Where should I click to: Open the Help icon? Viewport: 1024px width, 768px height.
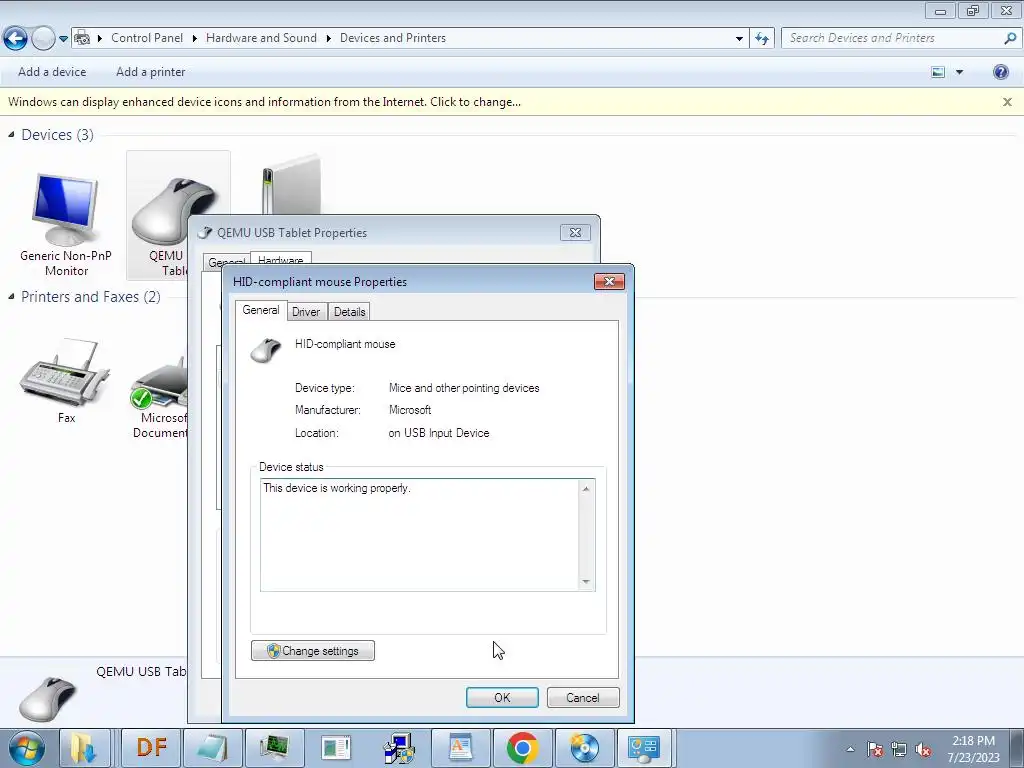tap(1000, 72)
